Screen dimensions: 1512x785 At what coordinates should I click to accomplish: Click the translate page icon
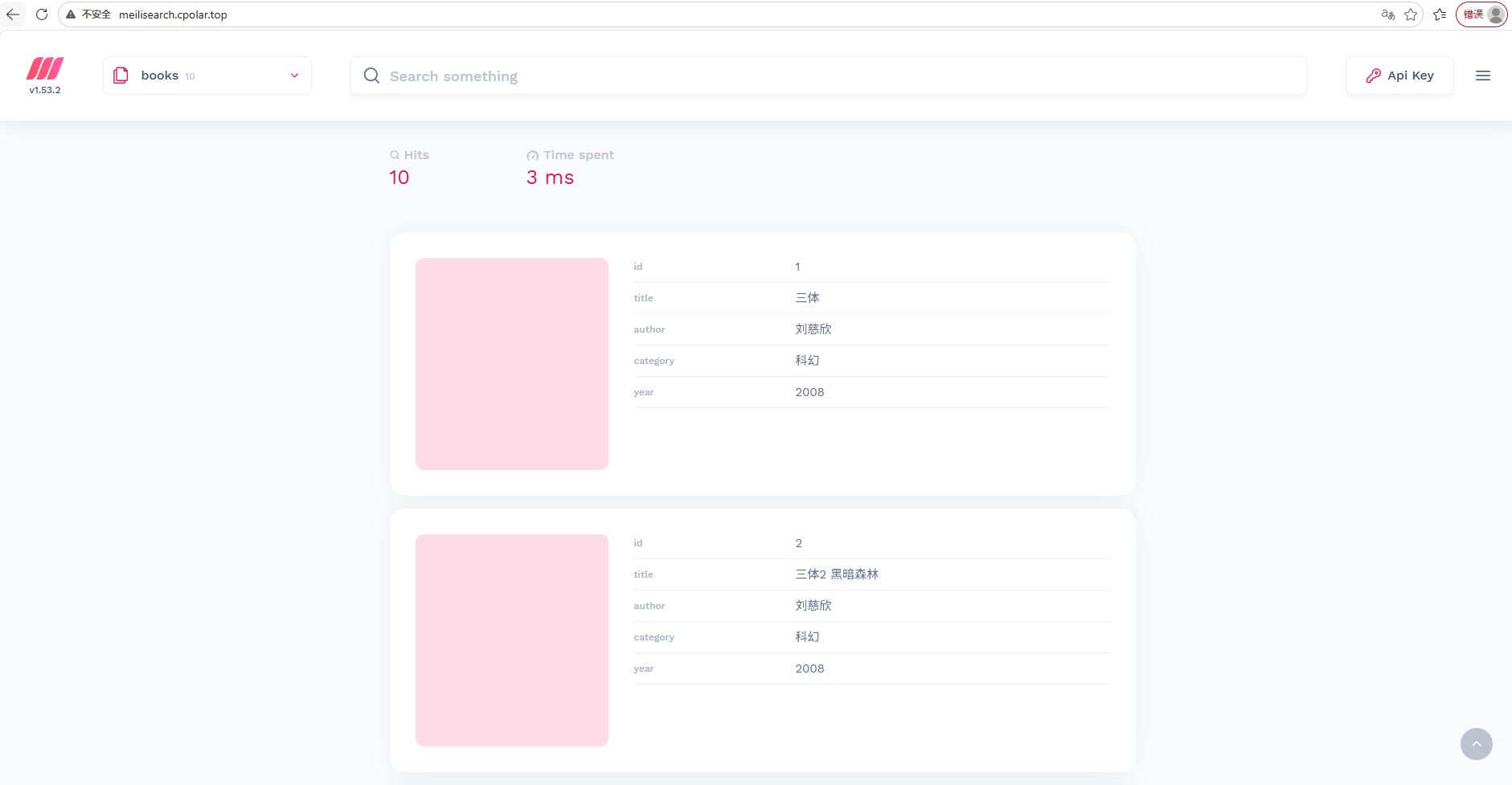click(x=1388, y=14)
